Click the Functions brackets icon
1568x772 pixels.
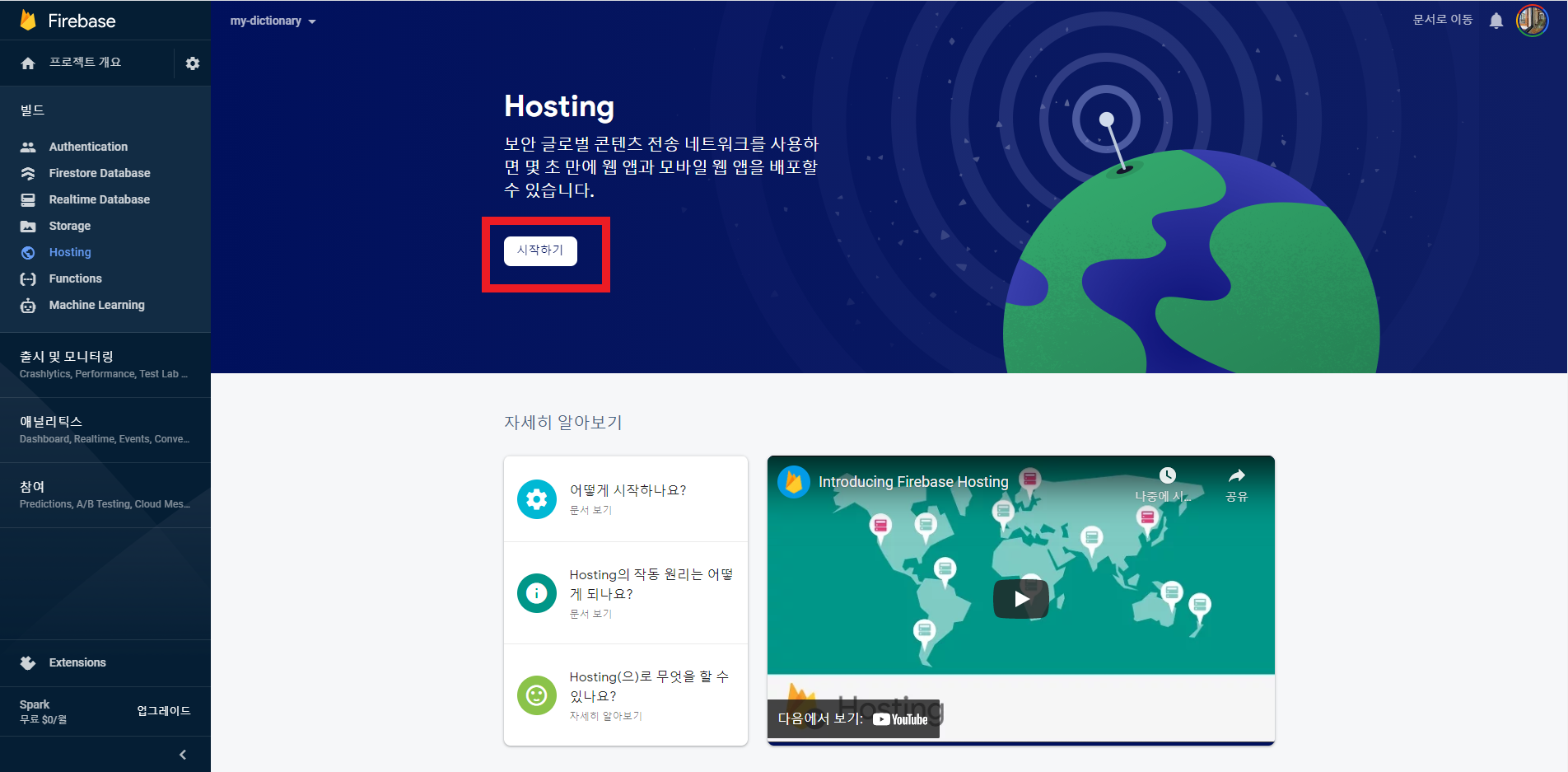(28, 278)
